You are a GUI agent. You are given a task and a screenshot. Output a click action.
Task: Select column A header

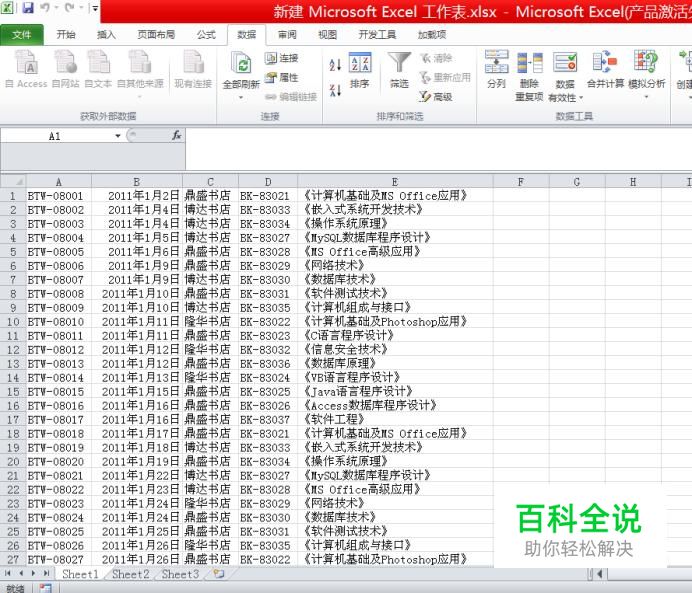59,181
